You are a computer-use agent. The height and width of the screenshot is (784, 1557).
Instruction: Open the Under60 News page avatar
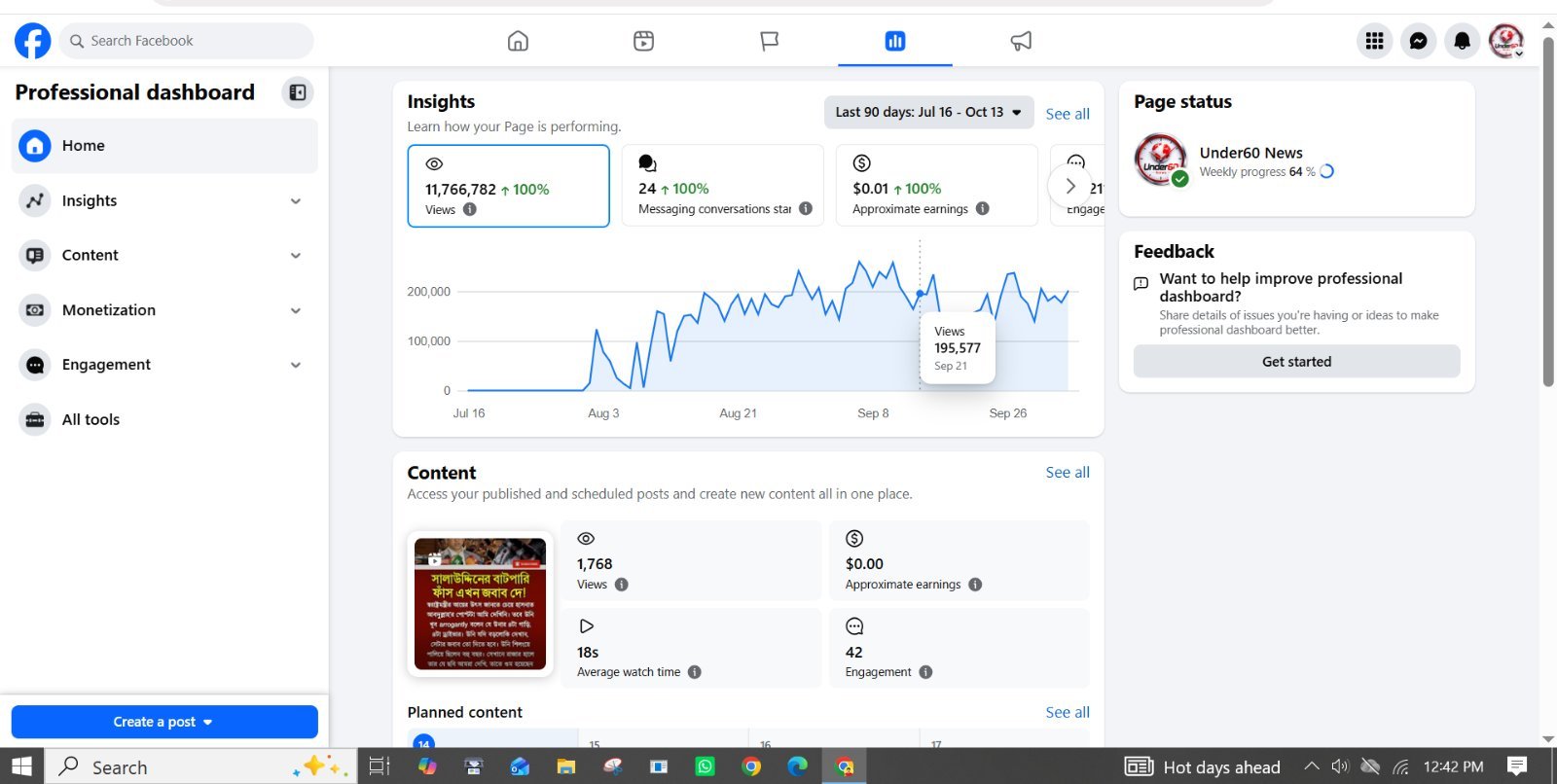coord(1161,160)
